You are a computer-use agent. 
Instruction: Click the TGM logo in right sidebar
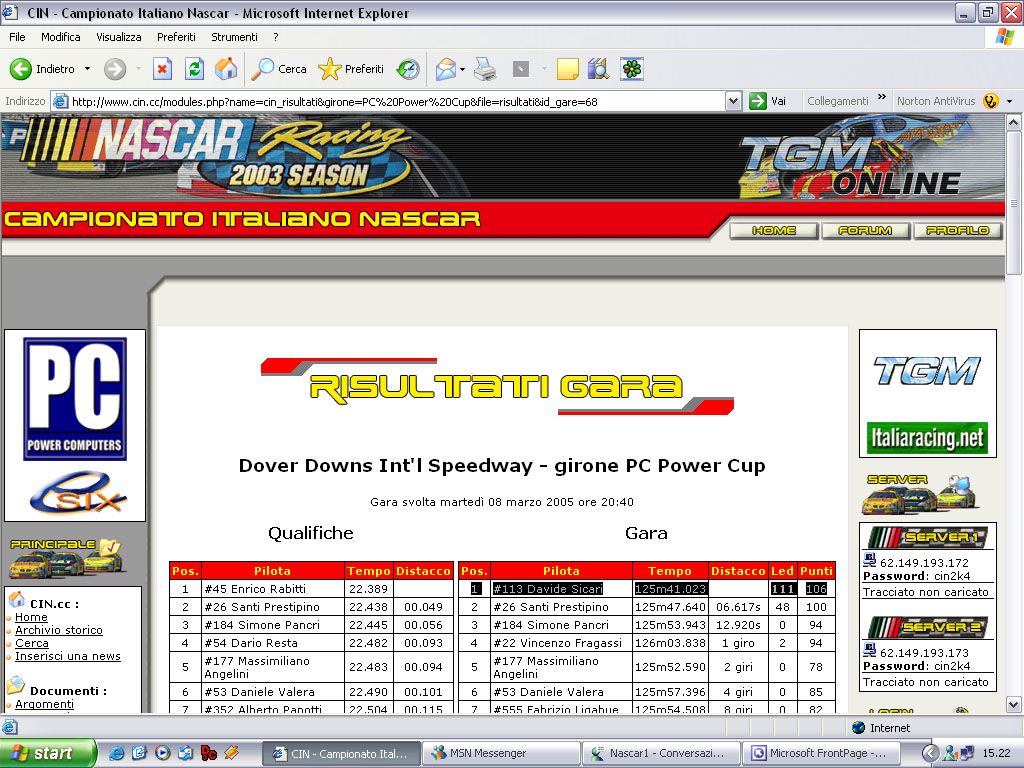pos(927,371)
